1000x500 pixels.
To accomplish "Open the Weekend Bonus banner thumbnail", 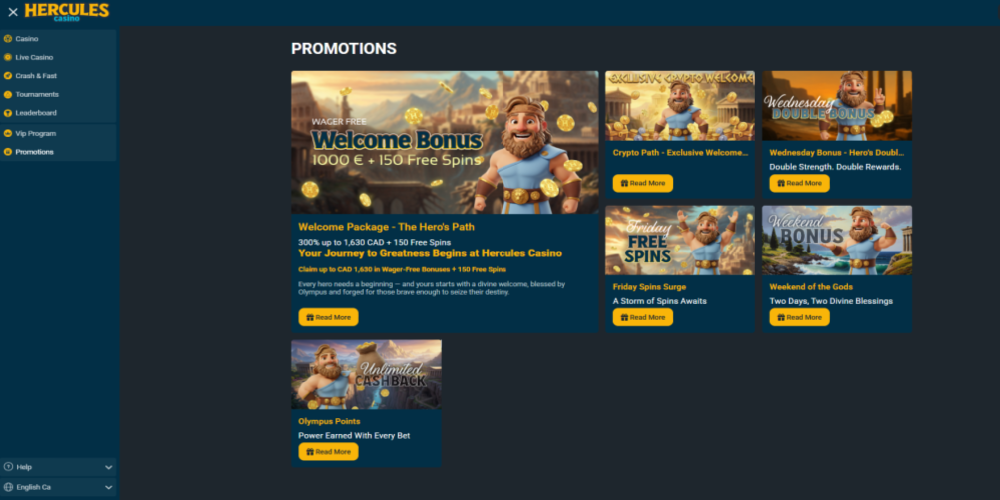I will pyautogui.click(x=837, y=240).
